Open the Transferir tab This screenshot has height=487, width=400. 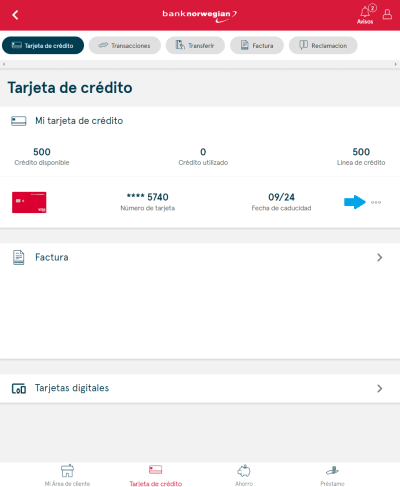pos(195,45)
